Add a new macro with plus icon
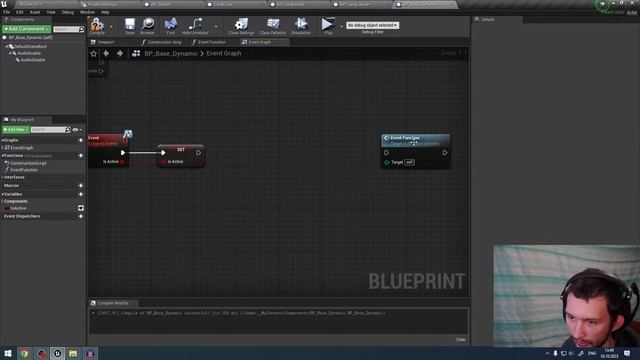Screen dimensions: 640x360 pyautogui.click(x=80, y=186)
